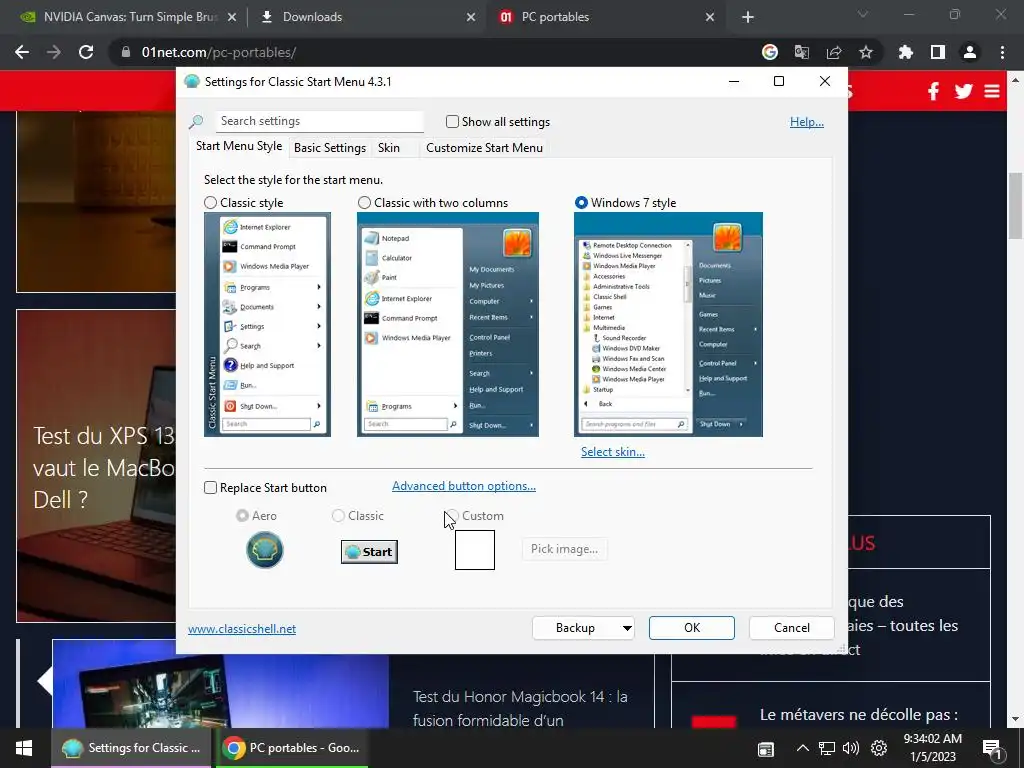Click in the Search settings field

tap(319, 121)
